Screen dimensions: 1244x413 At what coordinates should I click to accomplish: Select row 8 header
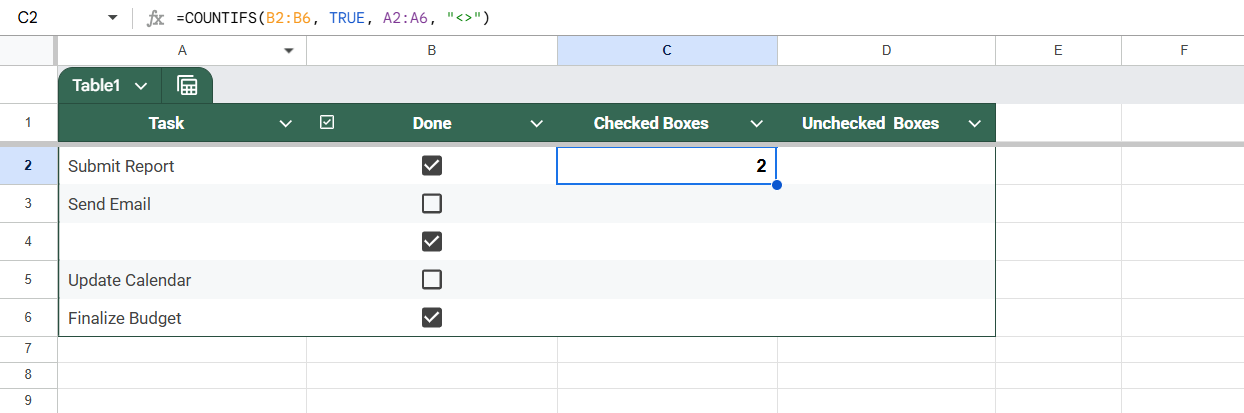click(28, 374)
